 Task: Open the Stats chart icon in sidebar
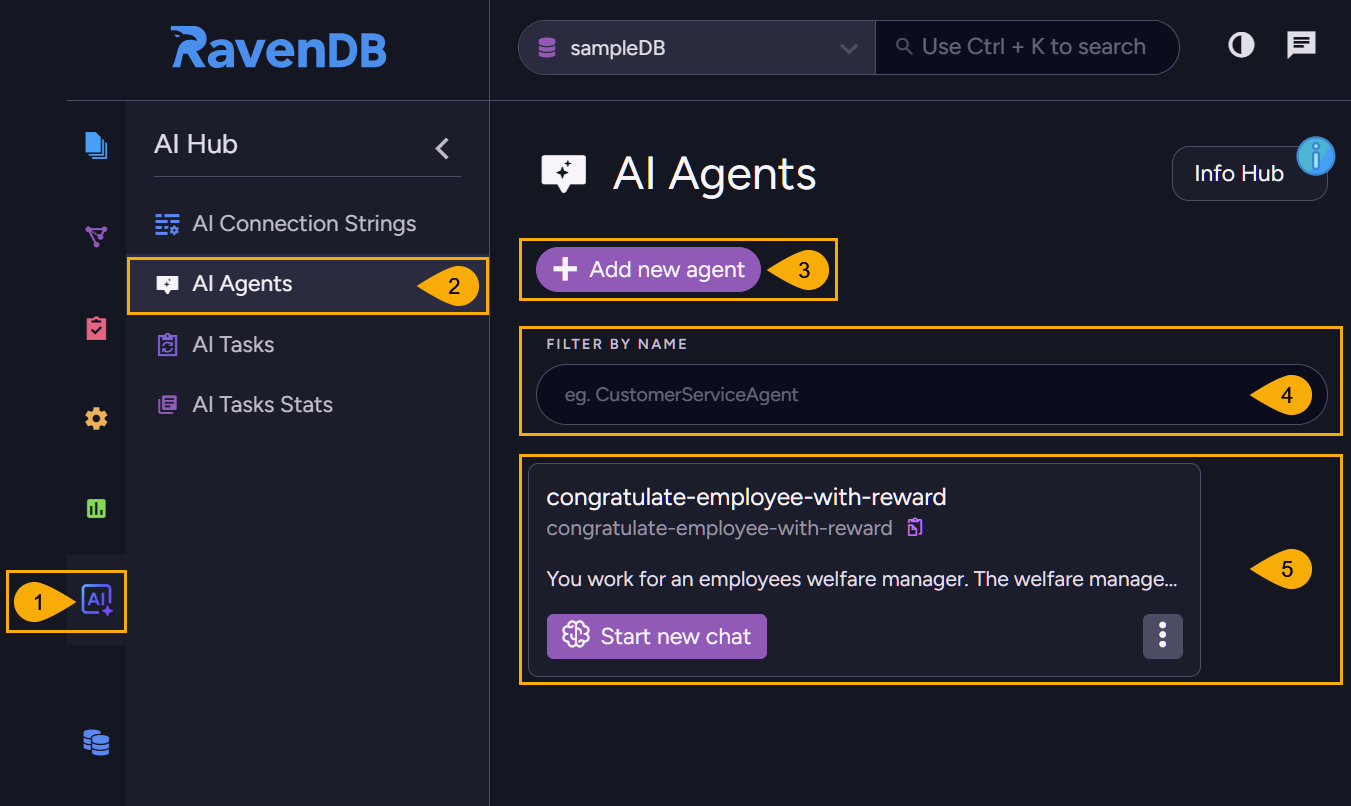tap(96, 509)
